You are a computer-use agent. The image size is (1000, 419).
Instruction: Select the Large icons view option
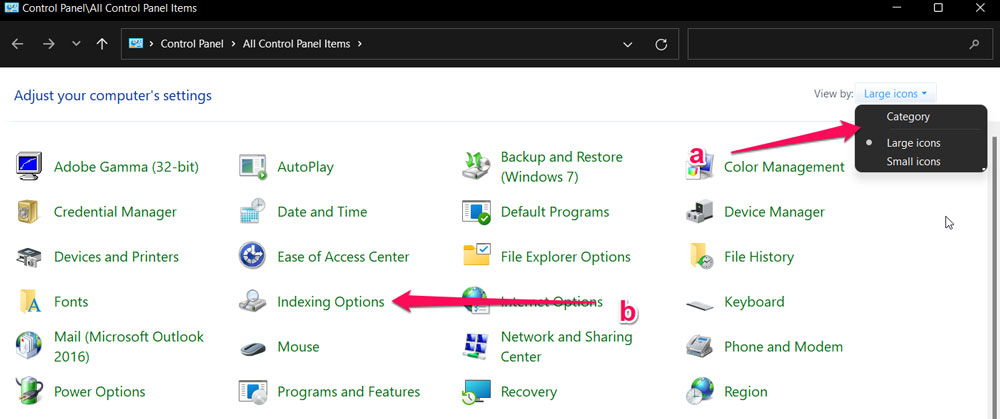(x=913, y=143)
